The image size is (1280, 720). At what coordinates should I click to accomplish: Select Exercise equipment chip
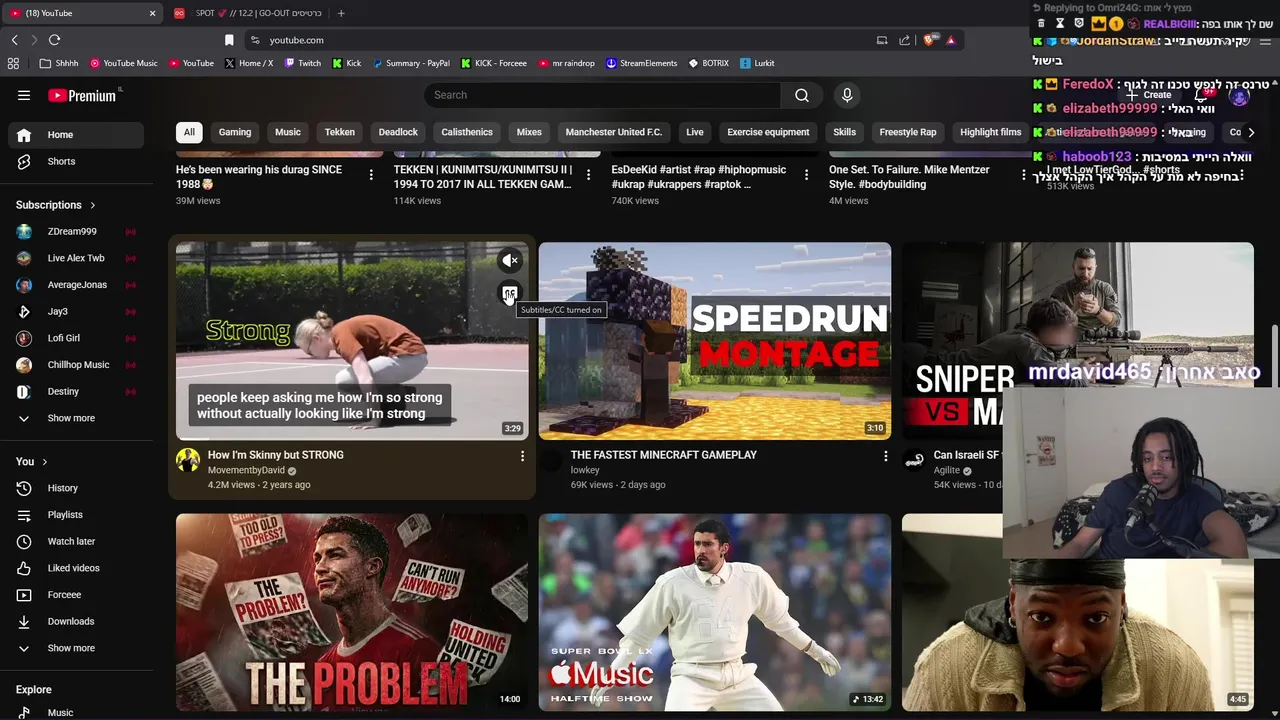pos(768,132)
